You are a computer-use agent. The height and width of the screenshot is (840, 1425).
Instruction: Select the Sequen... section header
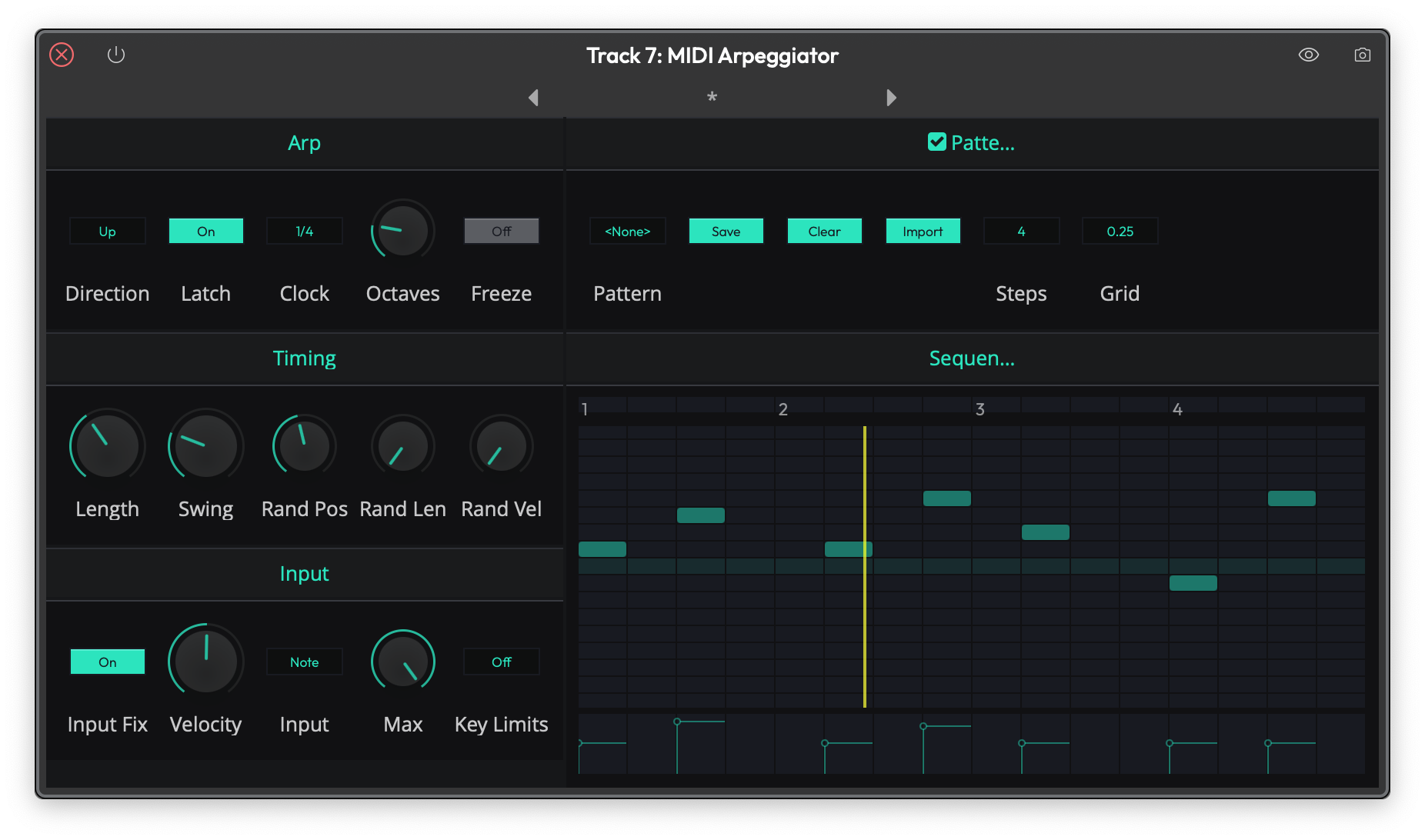(973, 358)
